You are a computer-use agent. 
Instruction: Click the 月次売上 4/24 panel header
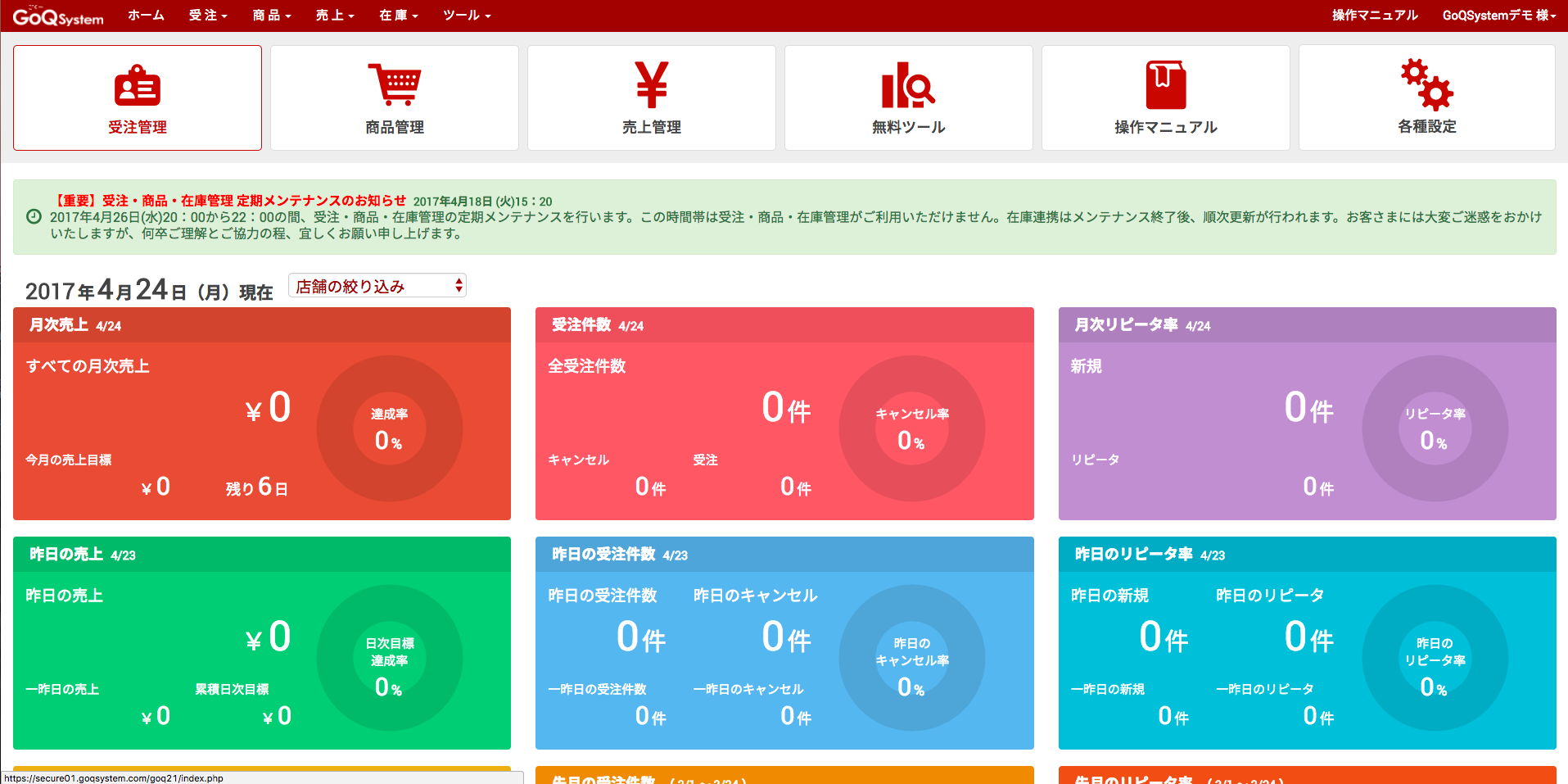(x=262, y=325)
